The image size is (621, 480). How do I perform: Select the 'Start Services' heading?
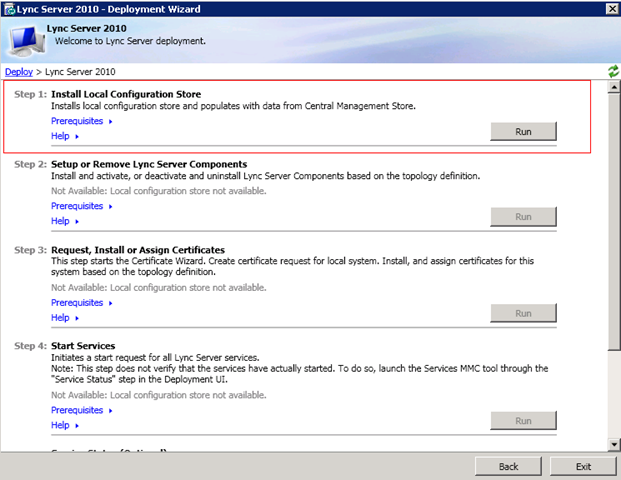click(83, 346)
